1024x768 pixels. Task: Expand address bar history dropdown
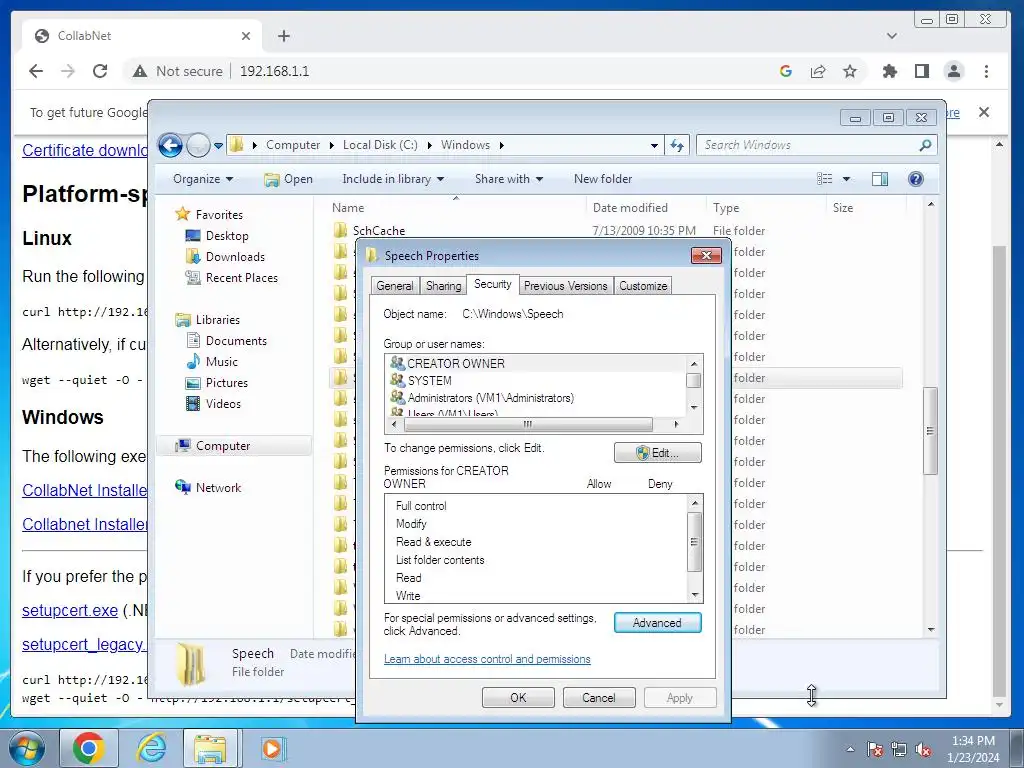click(654, 146)
